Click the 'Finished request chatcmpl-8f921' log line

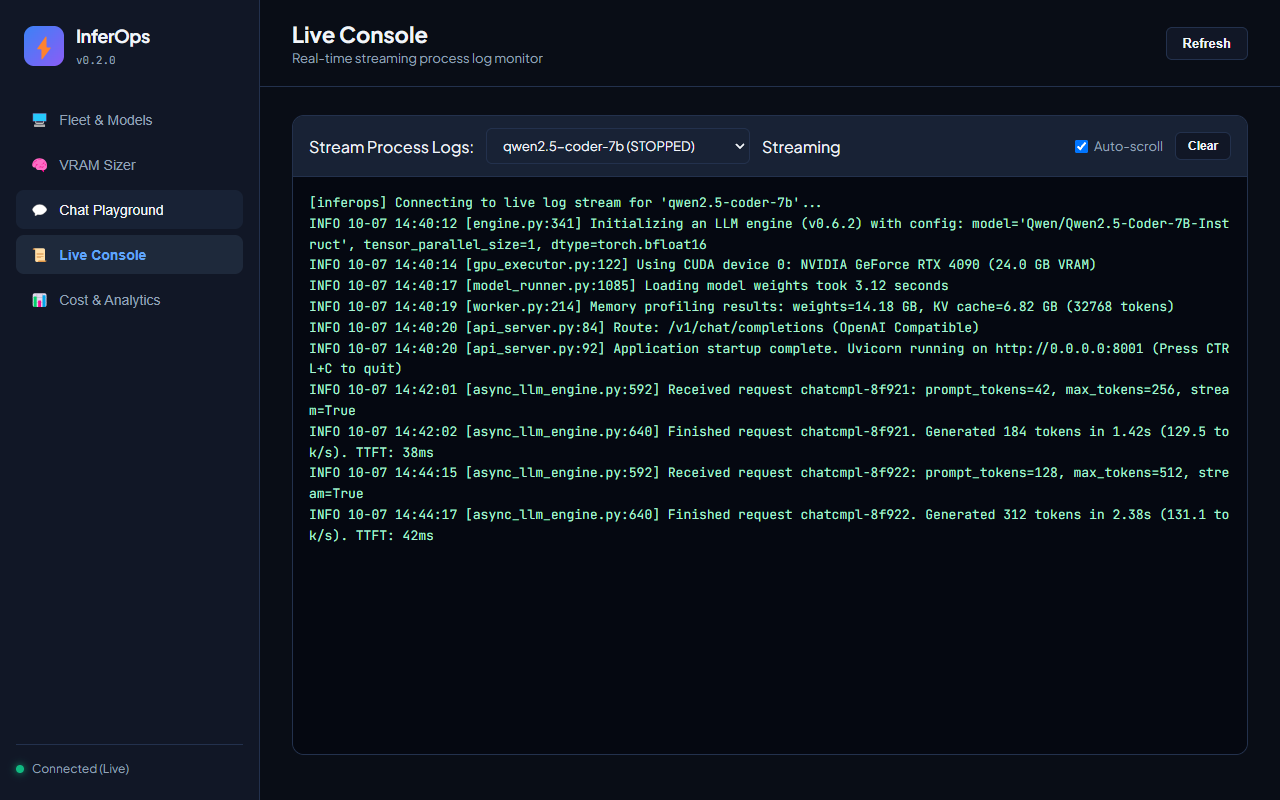(x=769, y=442)
